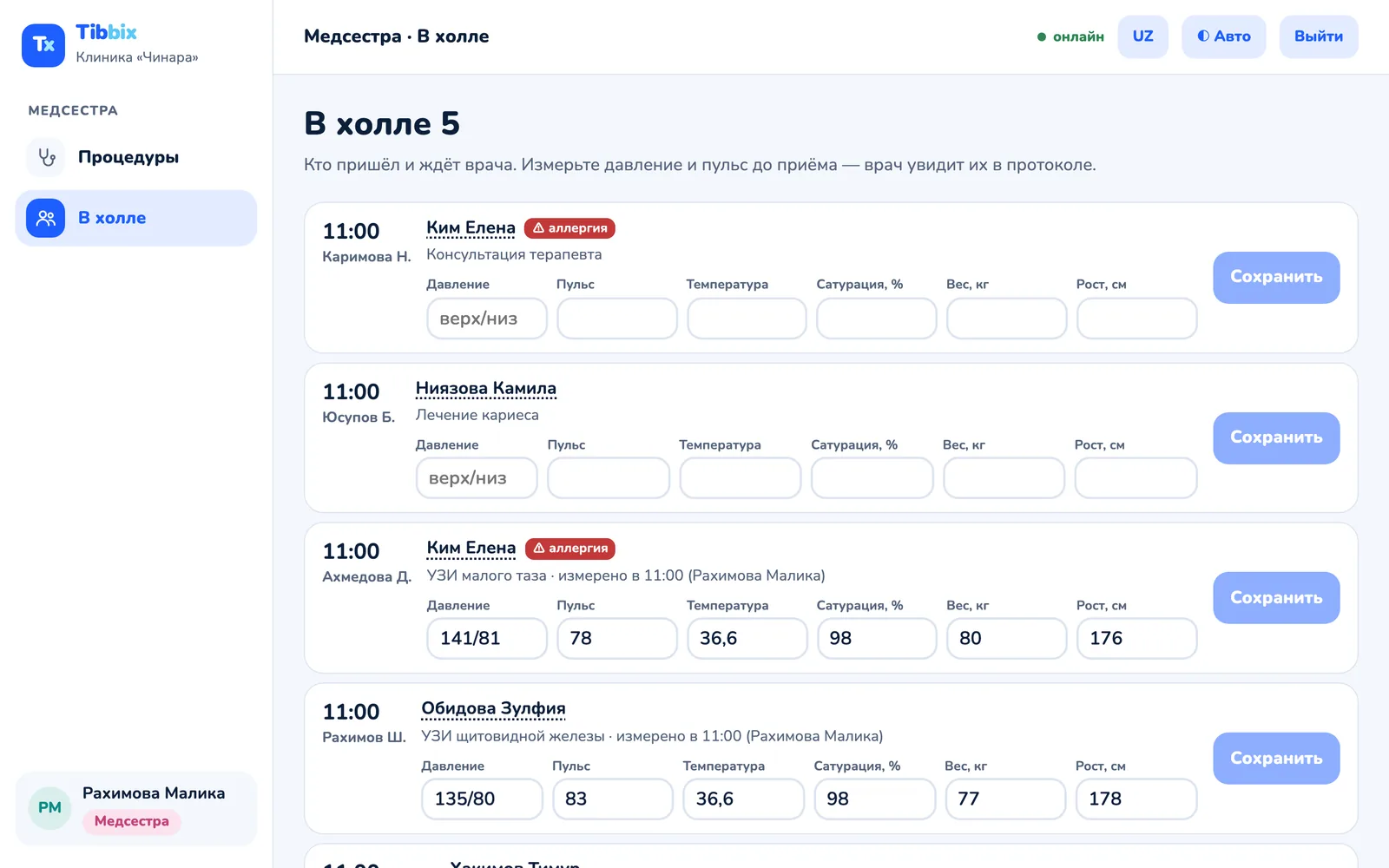Viewport: 1389px width, 868px height.
Task: Click the weight field showing 80
Action: coord(1007,639)
